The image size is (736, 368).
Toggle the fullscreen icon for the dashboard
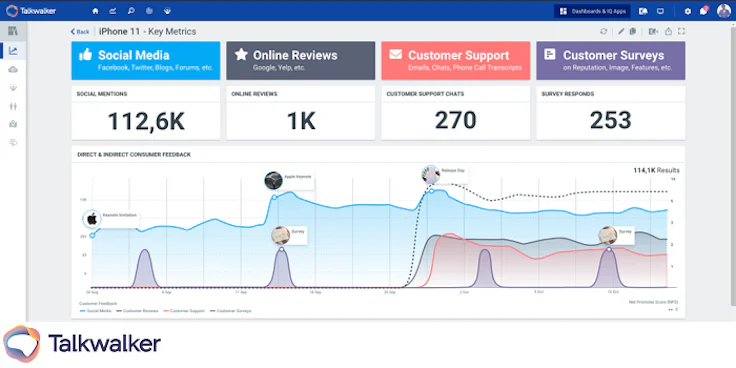click(682, 31)
